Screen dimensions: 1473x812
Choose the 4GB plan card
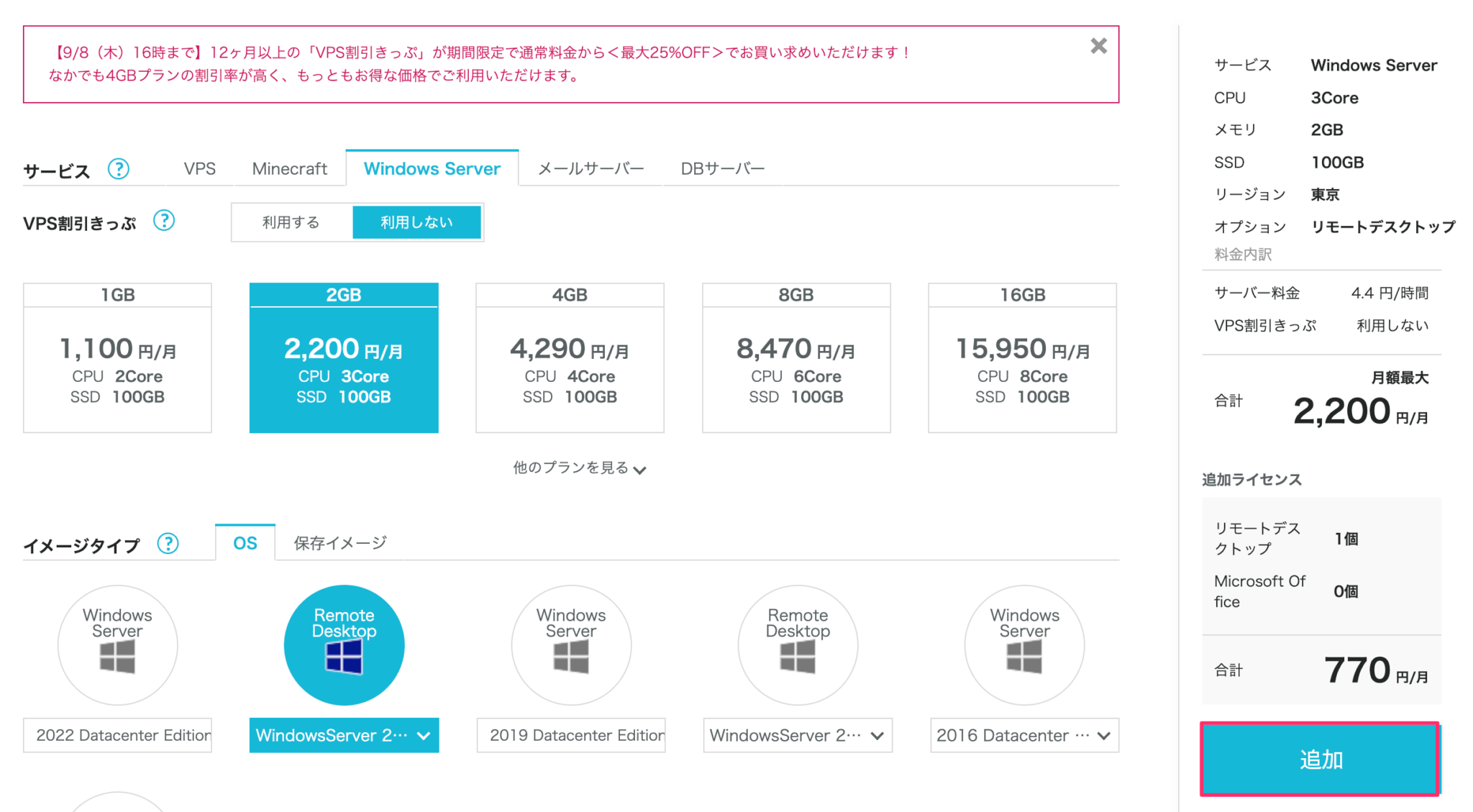click(x=570, y=357)
